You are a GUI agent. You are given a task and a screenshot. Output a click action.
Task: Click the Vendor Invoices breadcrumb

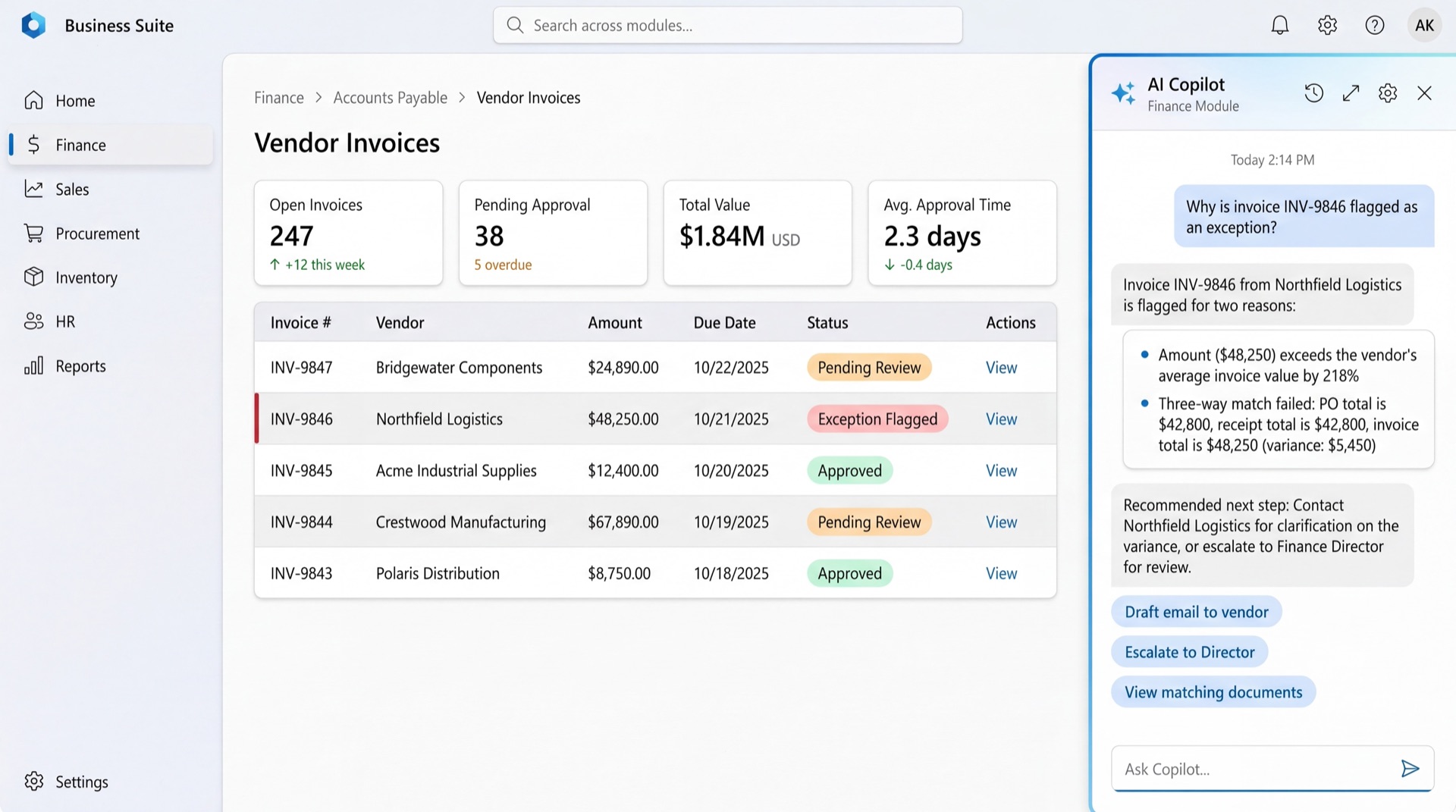pyautogui.click(x=529, y=98)
